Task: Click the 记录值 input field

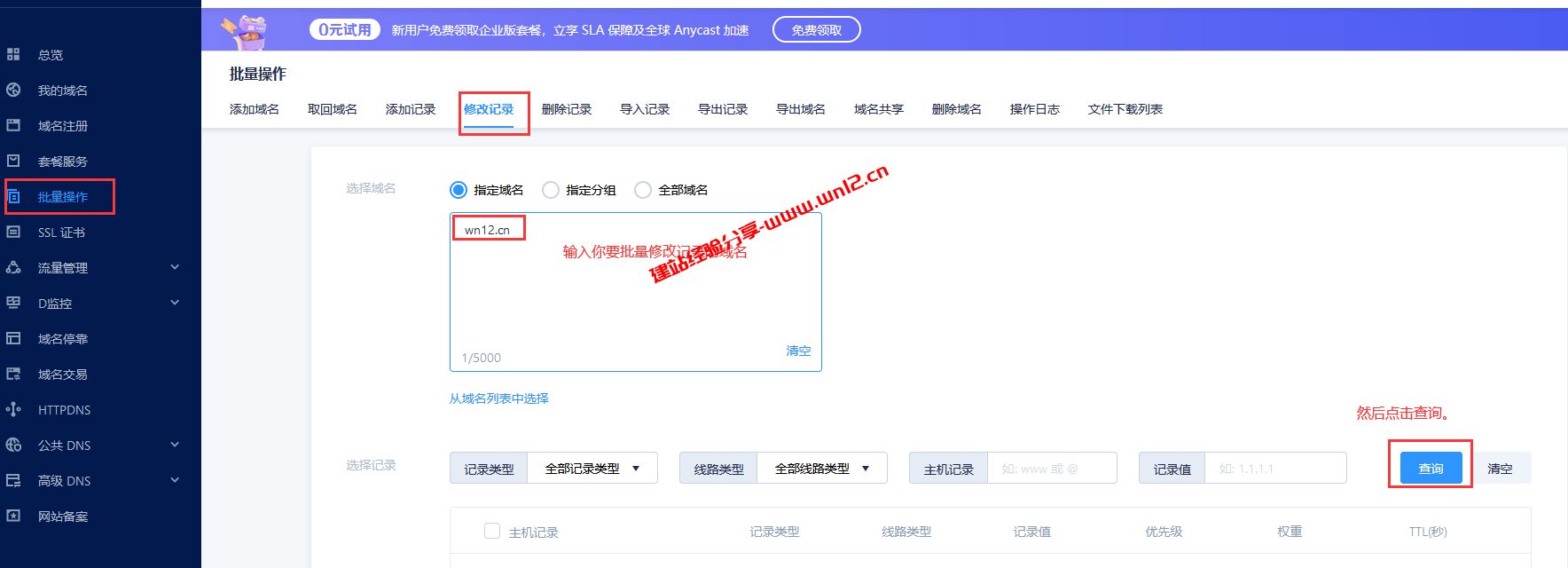Action: (x=1275, y=468)
